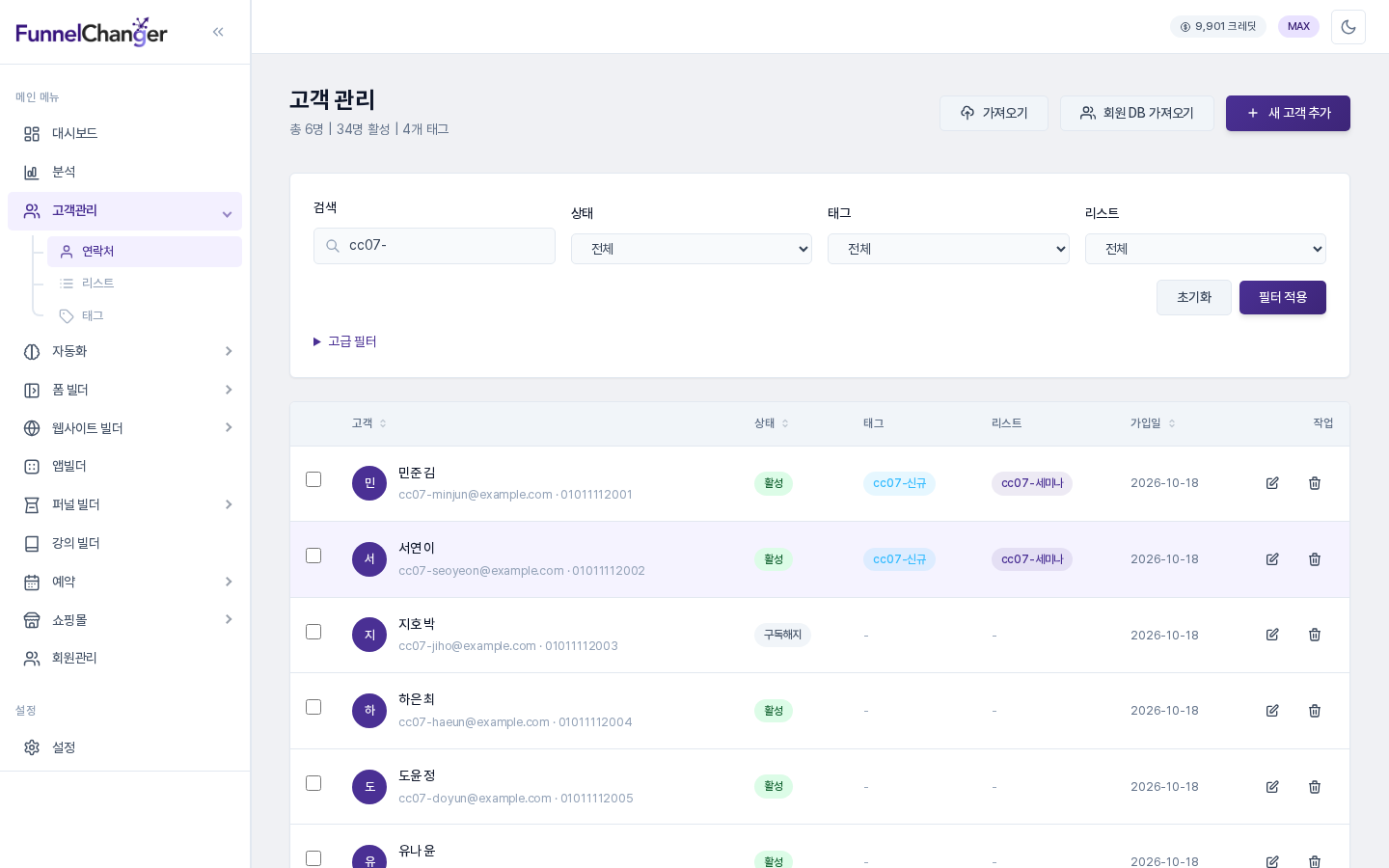Select the 지호 박 row checkbox
The height and width of the screenshot is (868, 1389).
[313, 632]
